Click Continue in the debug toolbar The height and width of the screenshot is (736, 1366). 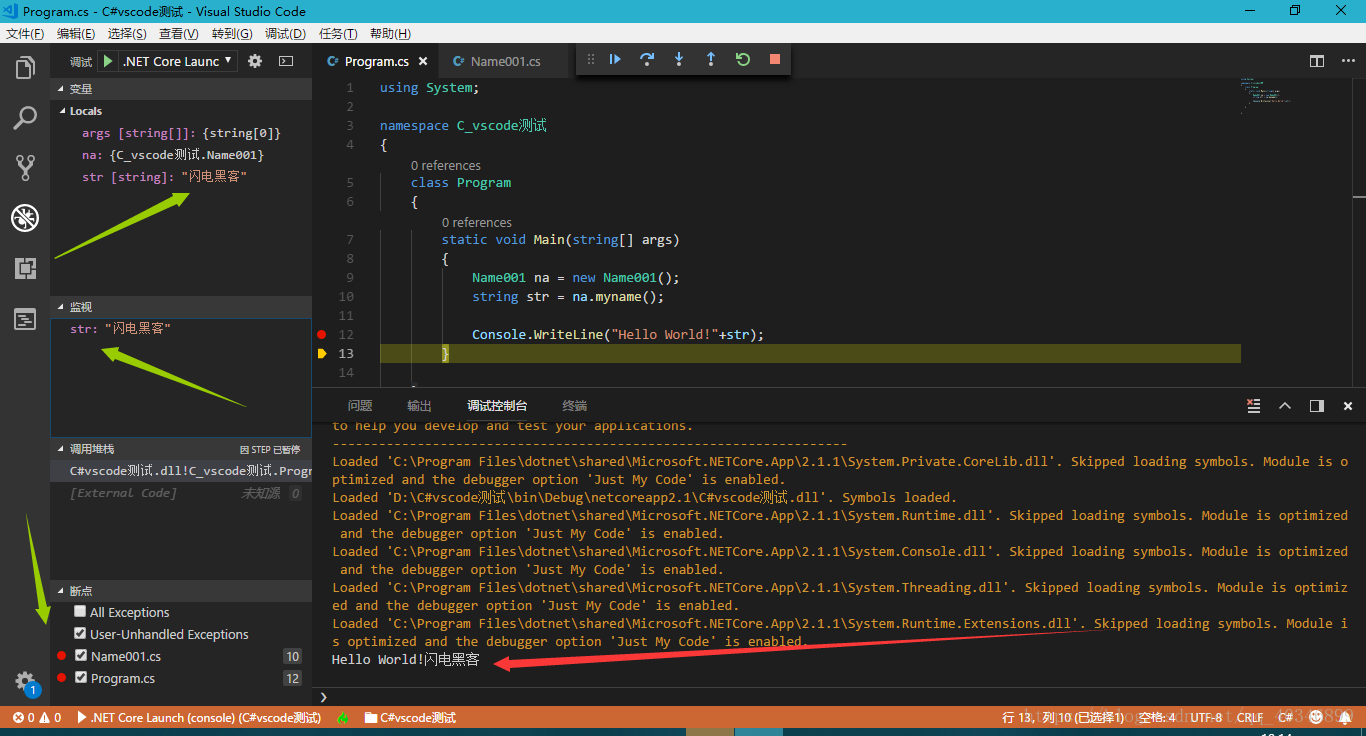tap(615, 60)
